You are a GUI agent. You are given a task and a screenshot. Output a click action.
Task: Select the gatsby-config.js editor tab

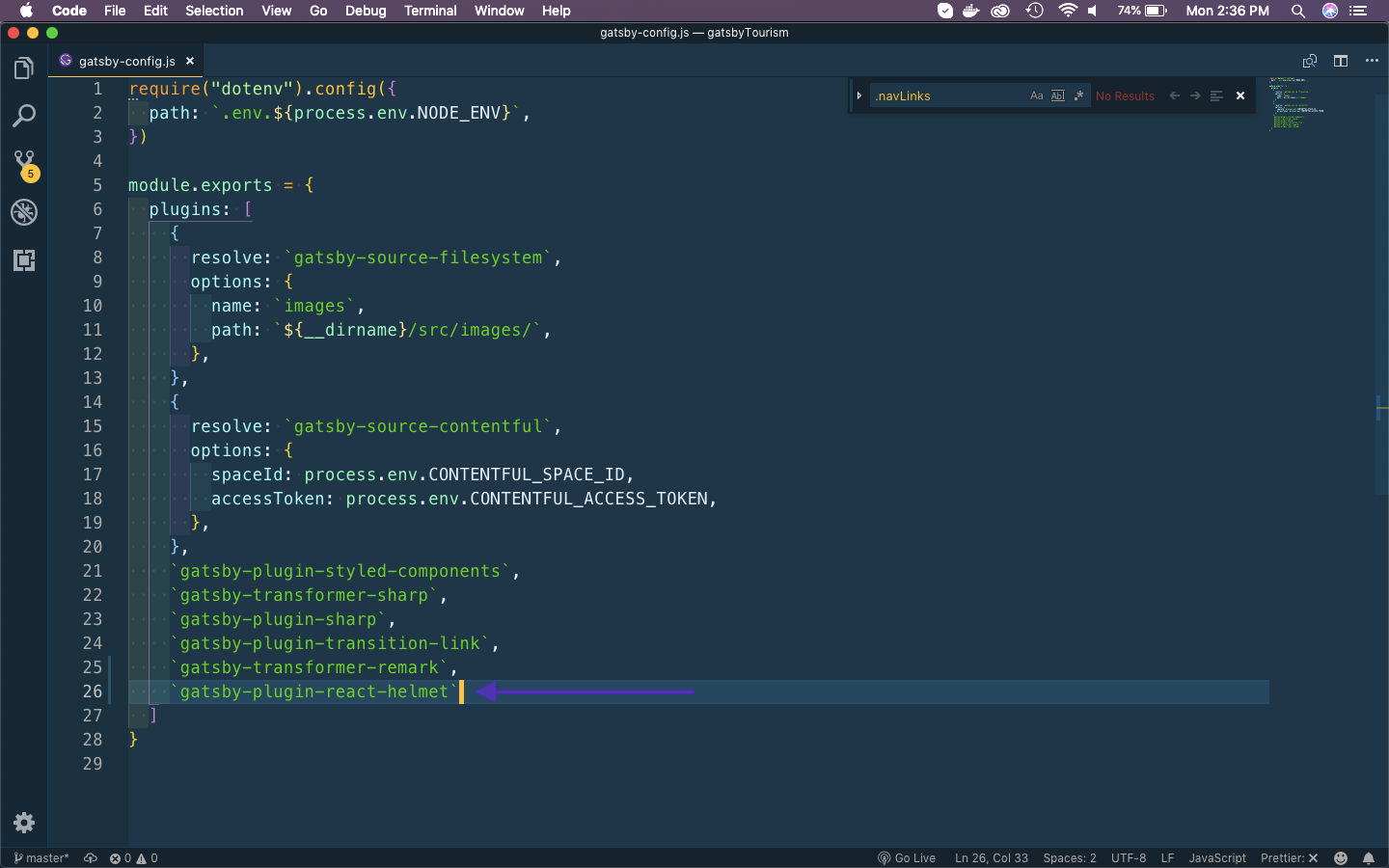click(x=126, y=61)
